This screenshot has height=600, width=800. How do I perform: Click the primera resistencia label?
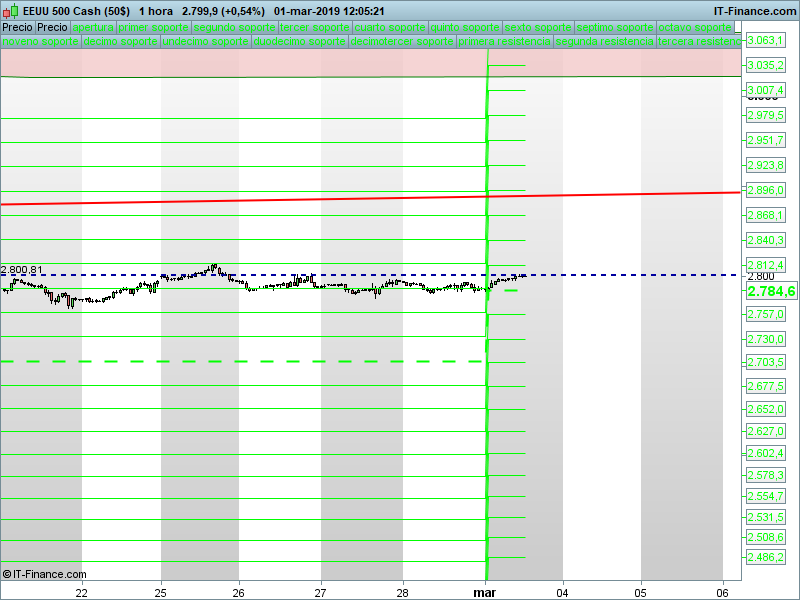point(505,42)
